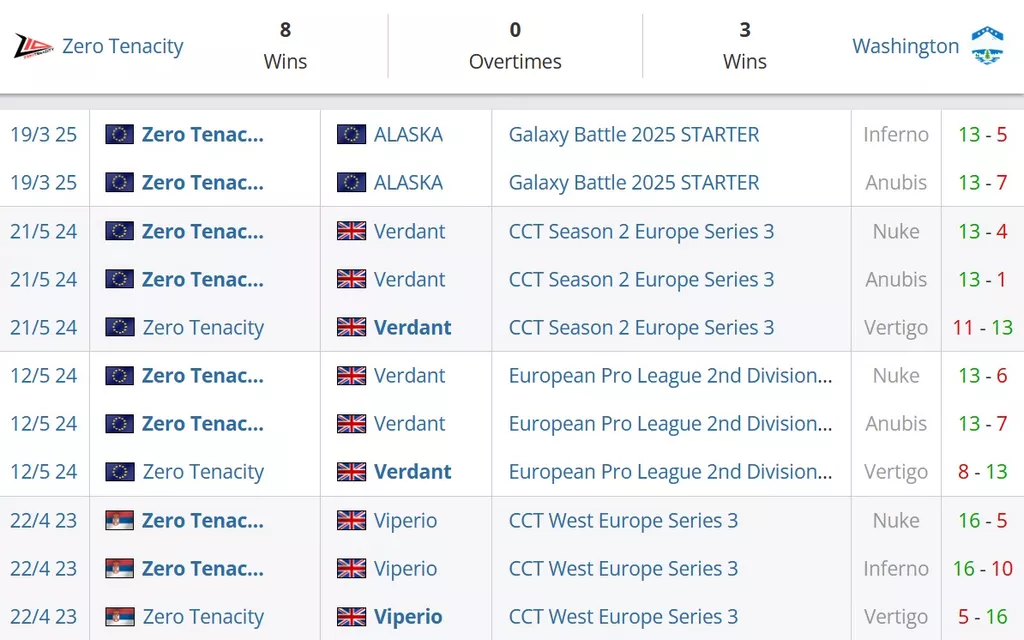Open Galaxy Battle 2025 STARTER Inferno match
This screenshot has height=640, width=1024.
point(634,134)
